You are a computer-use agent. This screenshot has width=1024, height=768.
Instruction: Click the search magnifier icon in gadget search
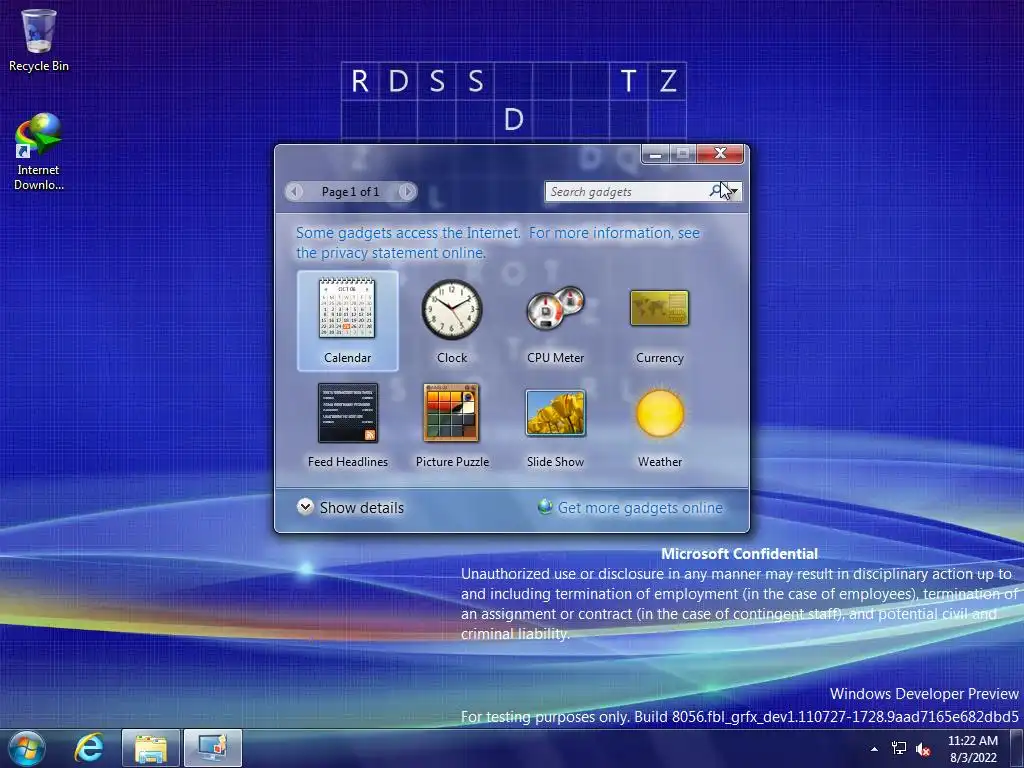pyautogui.click(x=716, y=191)
